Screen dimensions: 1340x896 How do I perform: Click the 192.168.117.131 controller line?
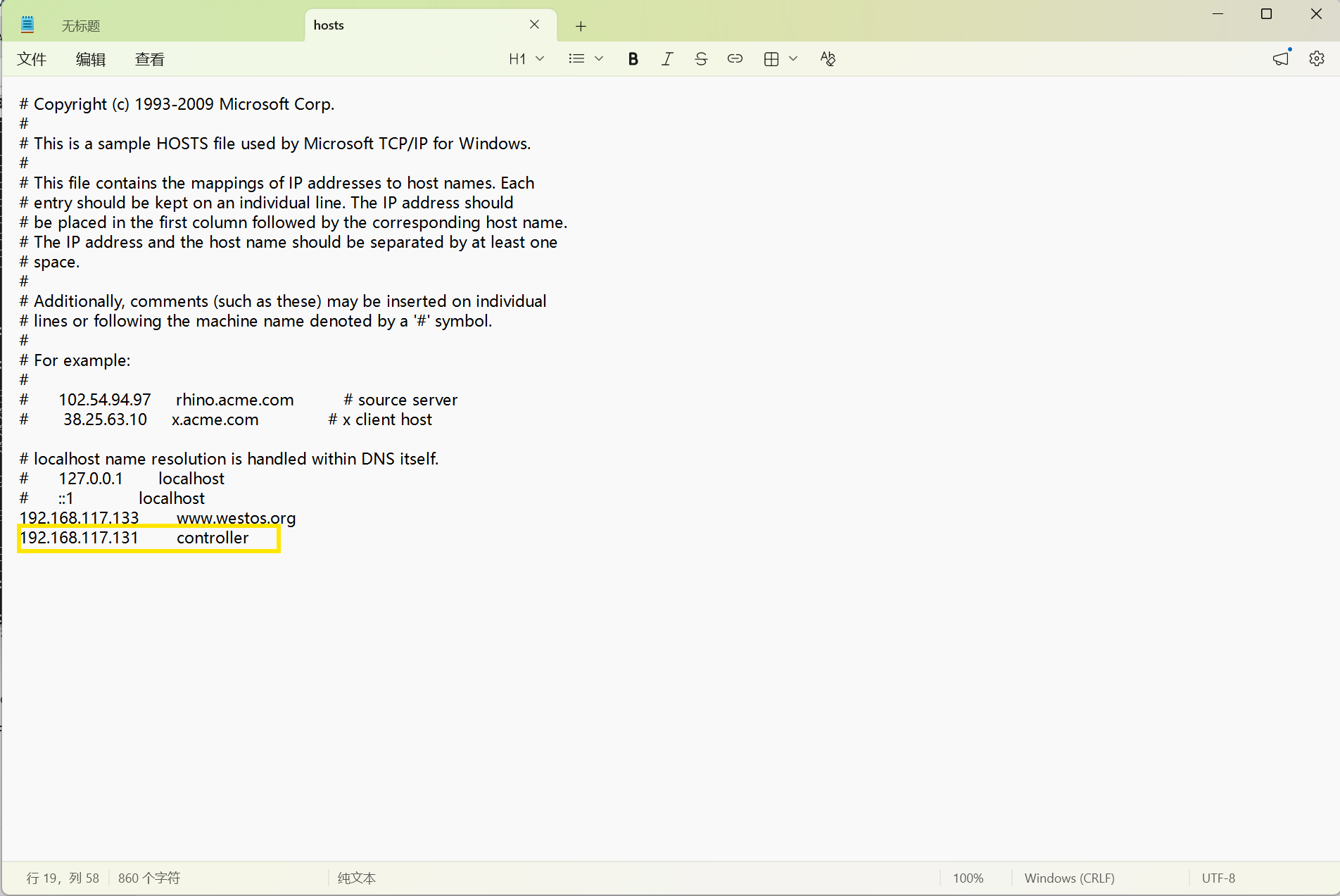click(134, 538)
